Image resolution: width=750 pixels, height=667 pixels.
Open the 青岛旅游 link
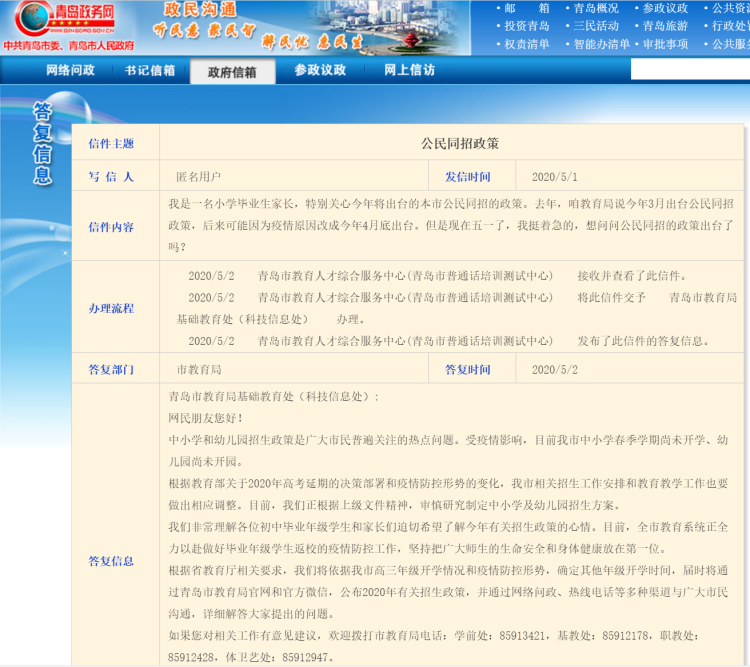665,26
